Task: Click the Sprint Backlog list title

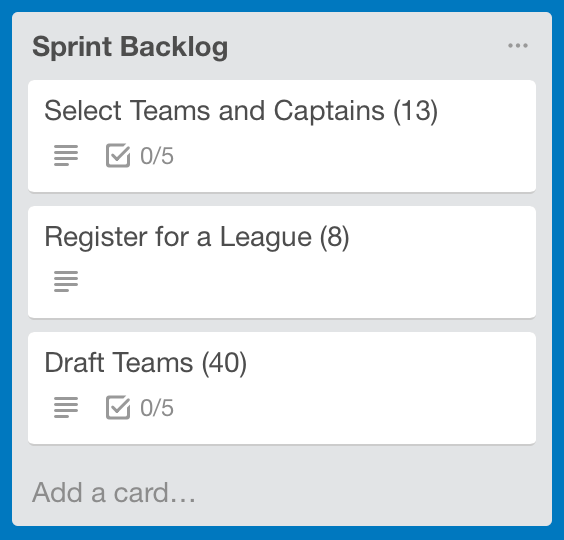Action: pyautogui.click(x=130, y=47)
